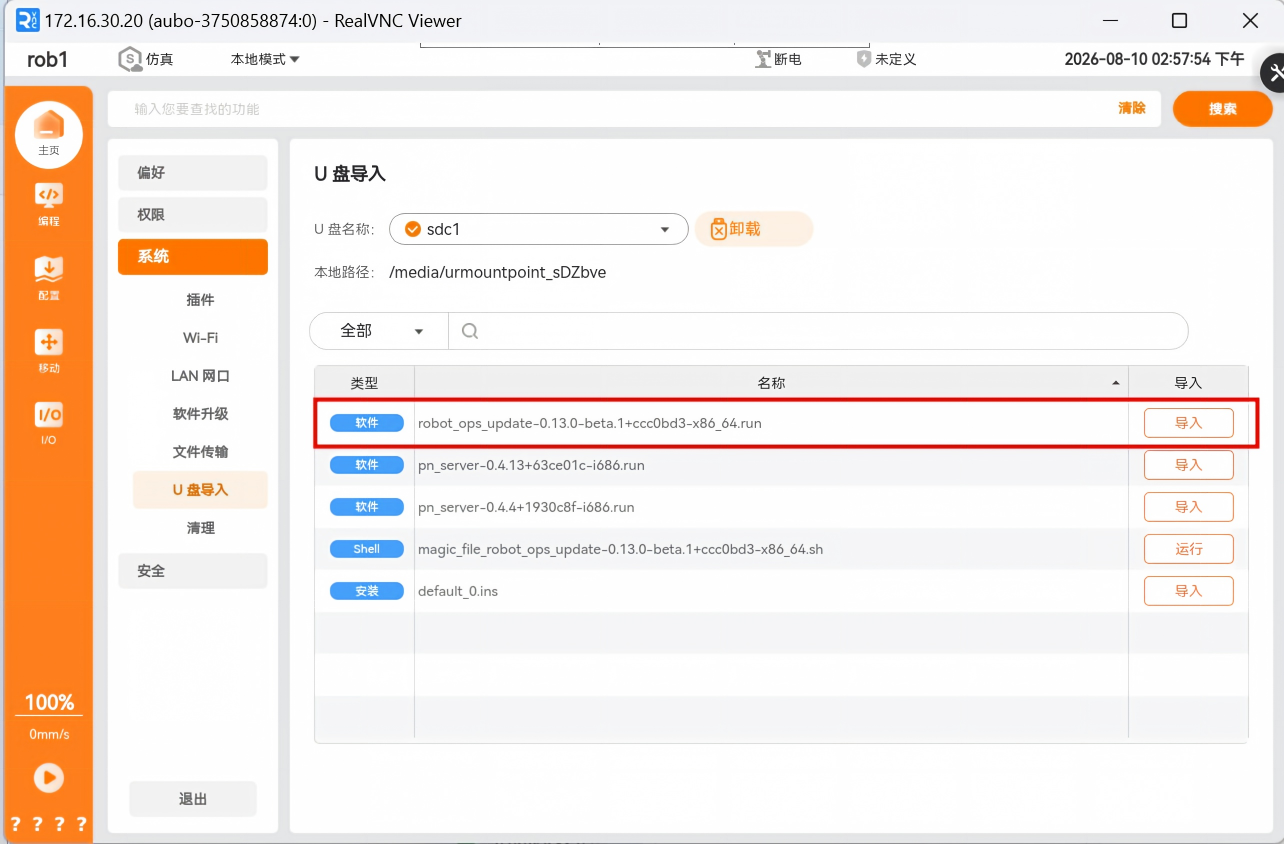Click the 断电 power-off robot icon
This screenshot has height=844, width=1284.
pyautogui.click(x=764, y=59)
